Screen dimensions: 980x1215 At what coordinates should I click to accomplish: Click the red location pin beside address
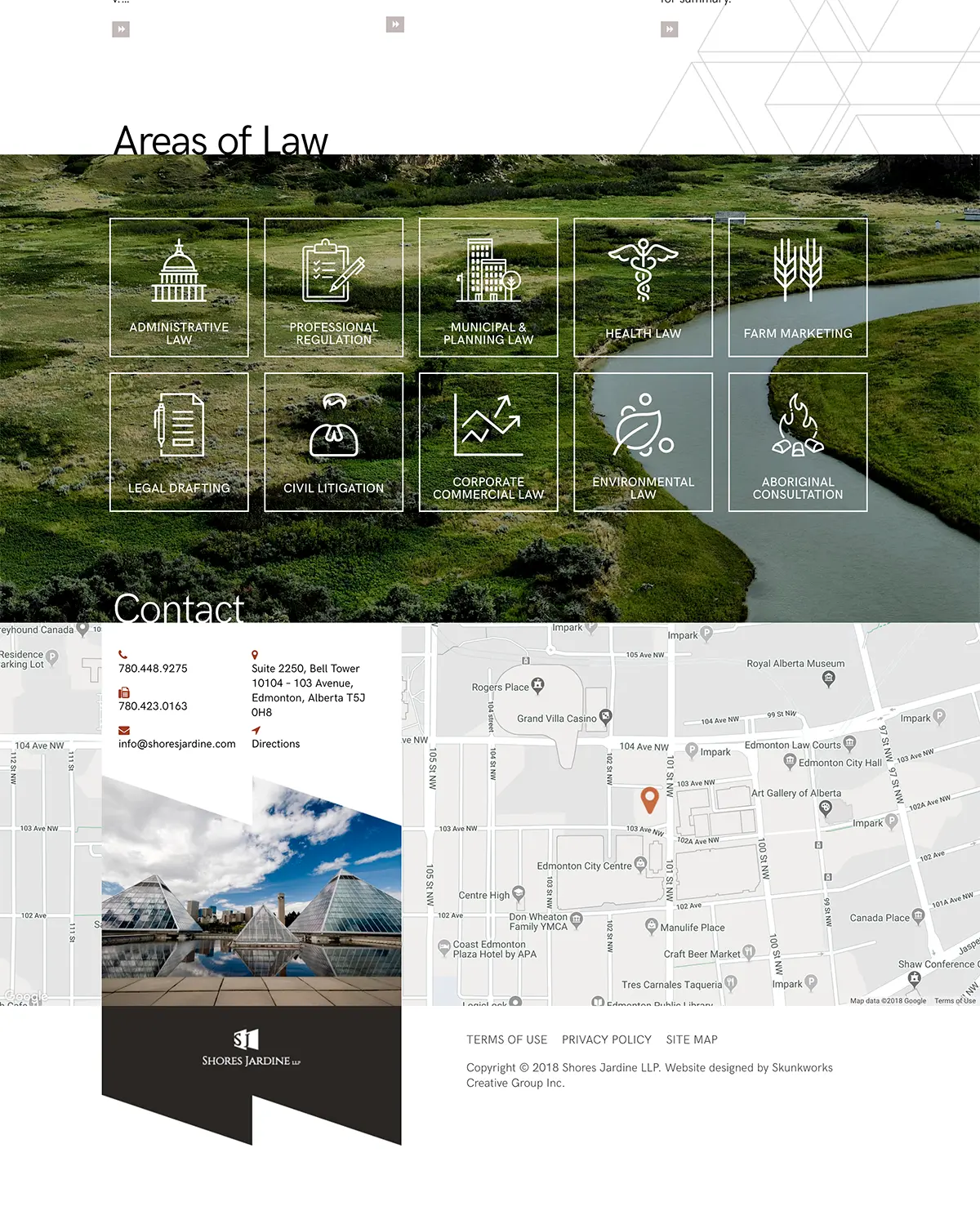[x=255, y=655]
